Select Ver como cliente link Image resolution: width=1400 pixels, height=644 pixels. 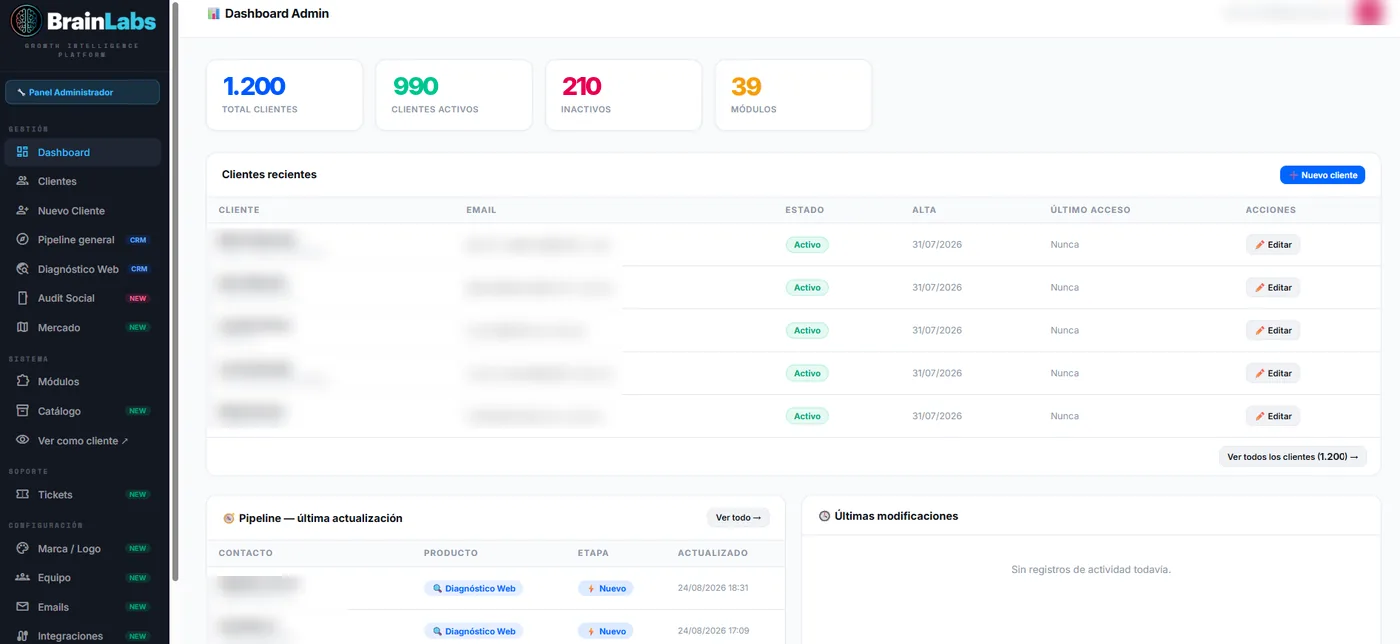click(x=82, y=440)
